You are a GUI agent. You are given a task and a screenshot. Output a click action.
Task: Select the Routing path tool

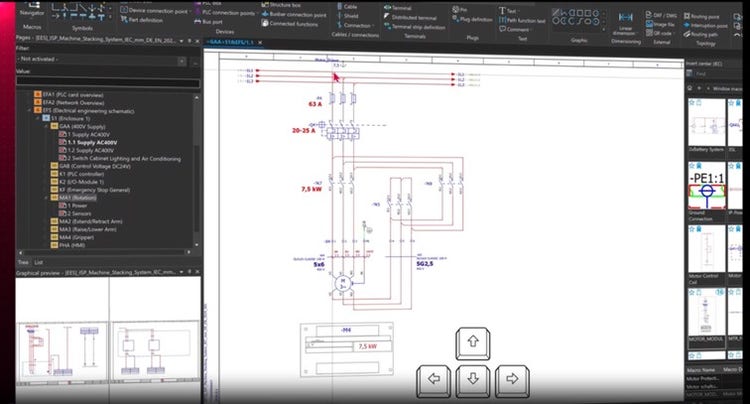[x=701, y=34]
